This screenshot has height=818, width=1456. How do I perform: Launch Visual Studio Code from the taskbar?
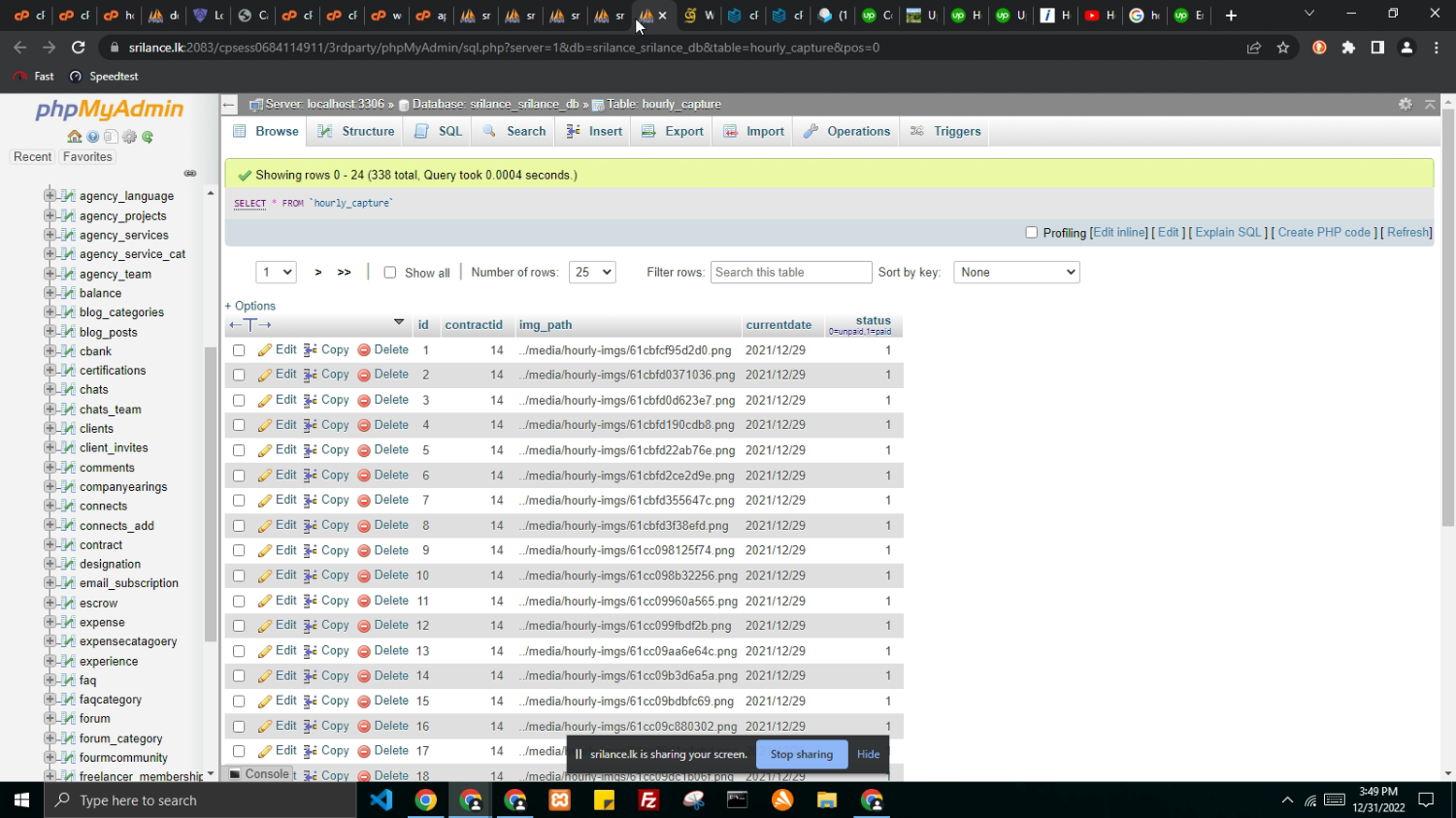(x=381, y=801)
